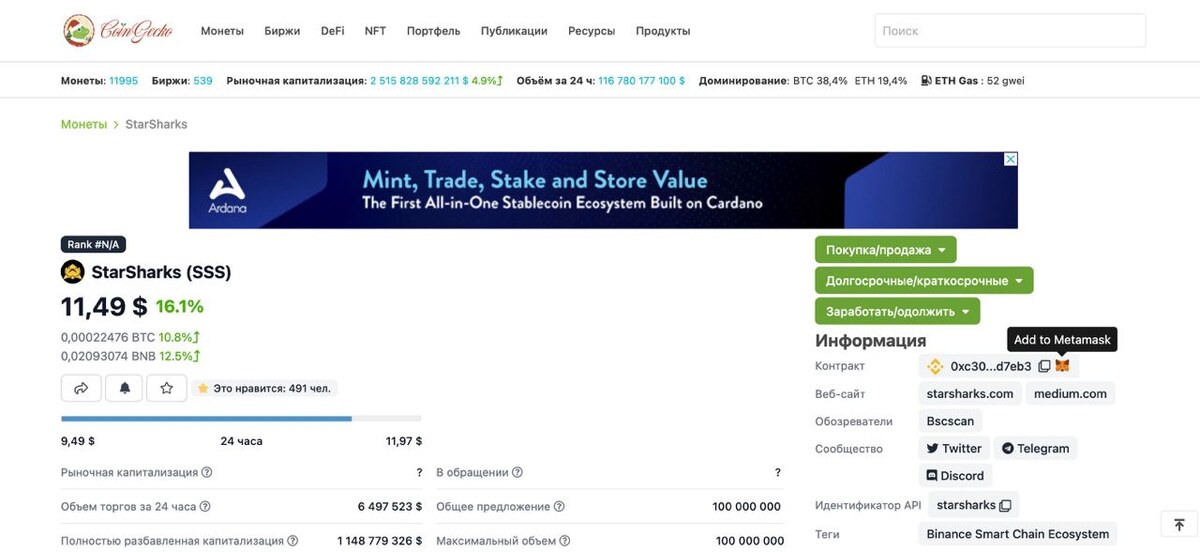Click the Поиск search field
This screenshot has height=552, width=1200.
click(x=1010, y=31)
